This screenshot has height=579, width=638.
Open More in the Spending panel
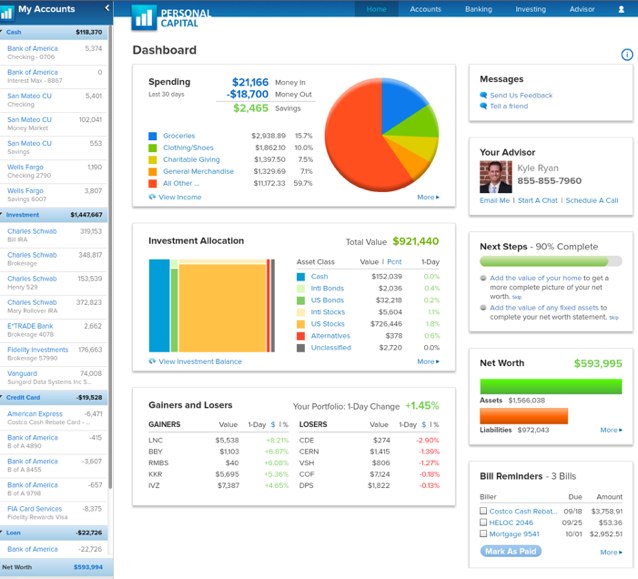click(x=428, y=197)
